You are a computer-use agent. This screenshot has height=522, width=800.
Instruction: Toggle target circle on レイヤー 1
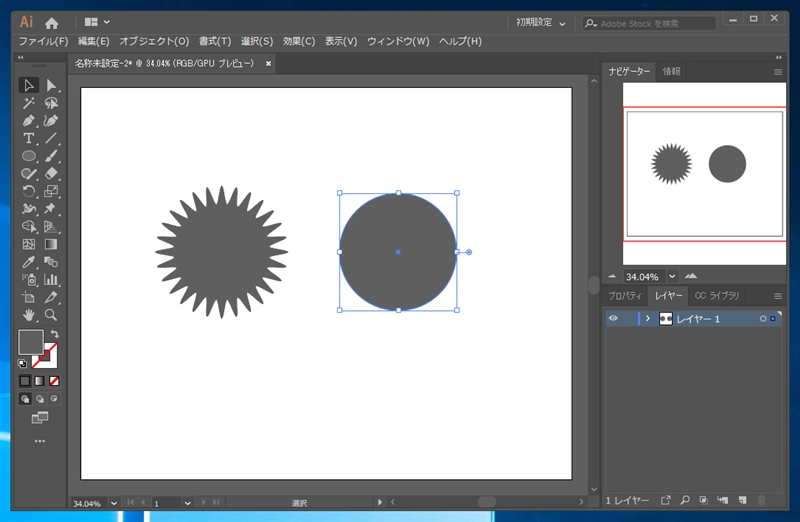coord(763,318)
